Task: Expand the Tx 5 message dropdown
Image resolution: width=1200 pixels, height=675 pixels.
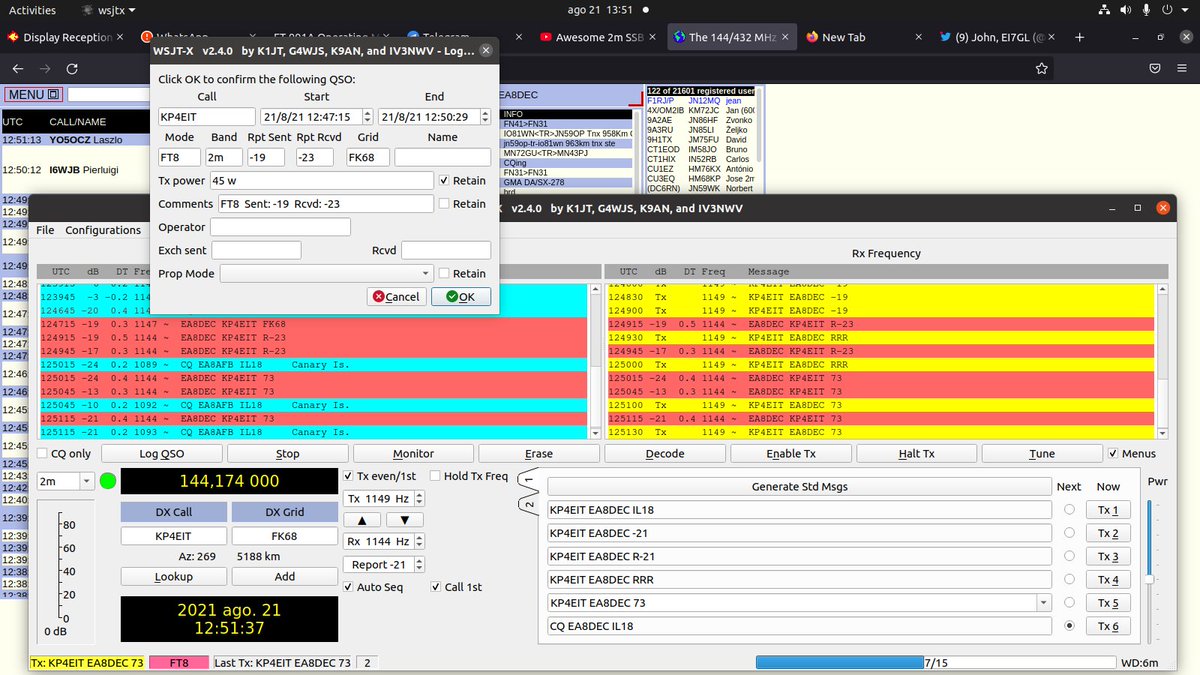Action: (1044, 603)
